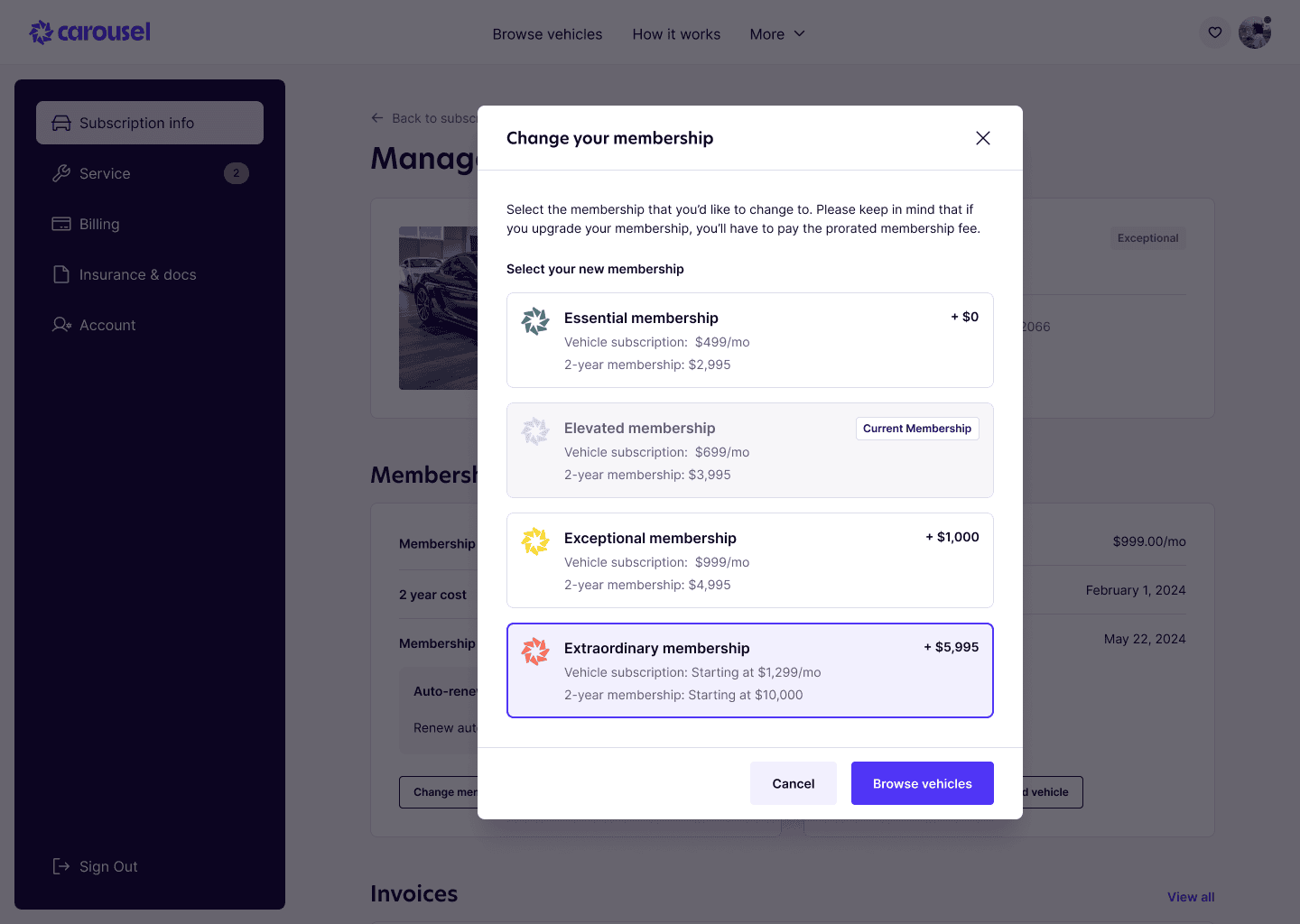Open the user profile avatar

click(1254, 32)
